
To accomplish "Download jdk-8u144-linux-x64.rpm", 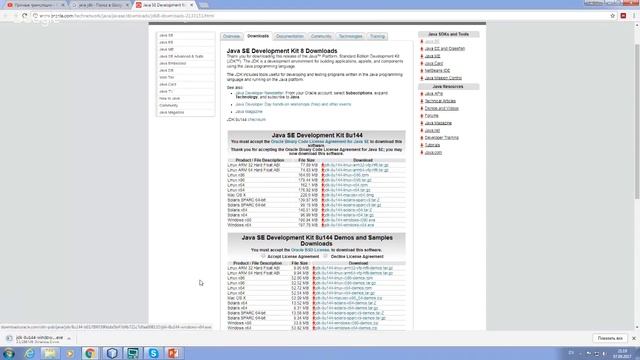I will (346, 185).
